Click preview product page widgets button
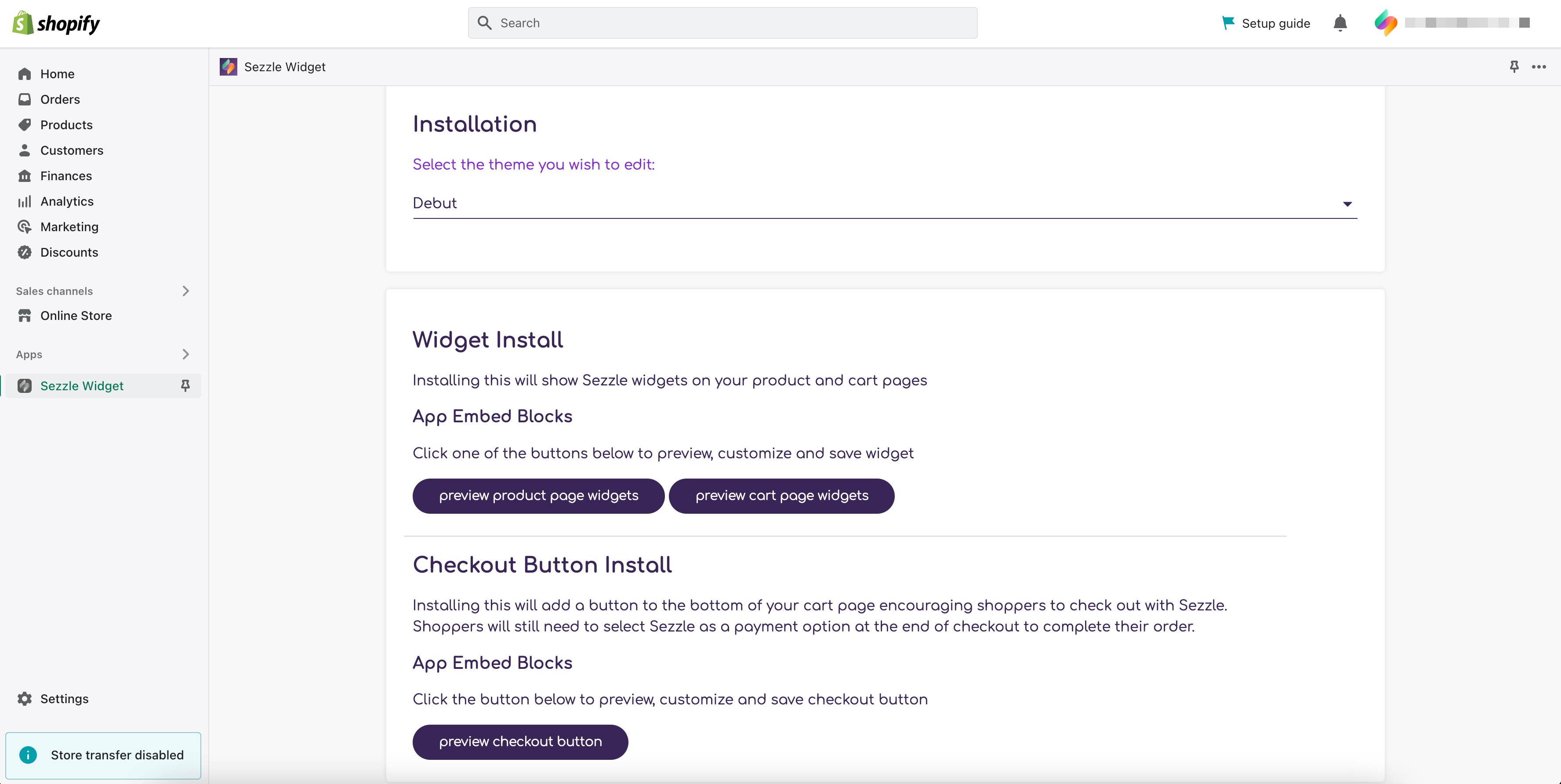 click(538, 496)
